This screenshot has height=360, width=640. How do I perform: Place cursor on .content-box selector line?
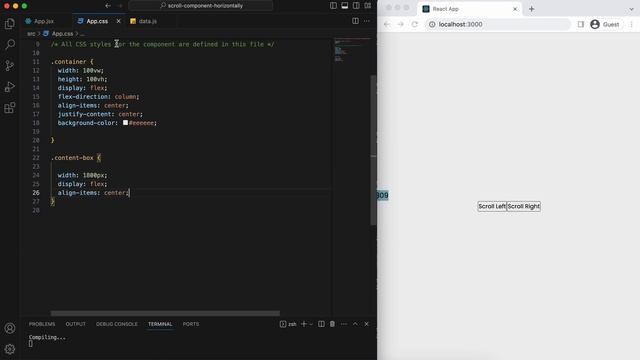point(76,158)
